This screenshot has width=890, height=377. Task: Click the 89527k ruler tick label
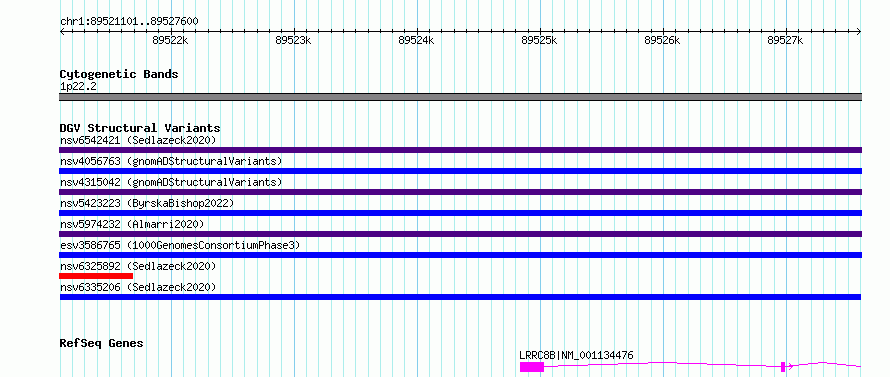coord(786,40)
